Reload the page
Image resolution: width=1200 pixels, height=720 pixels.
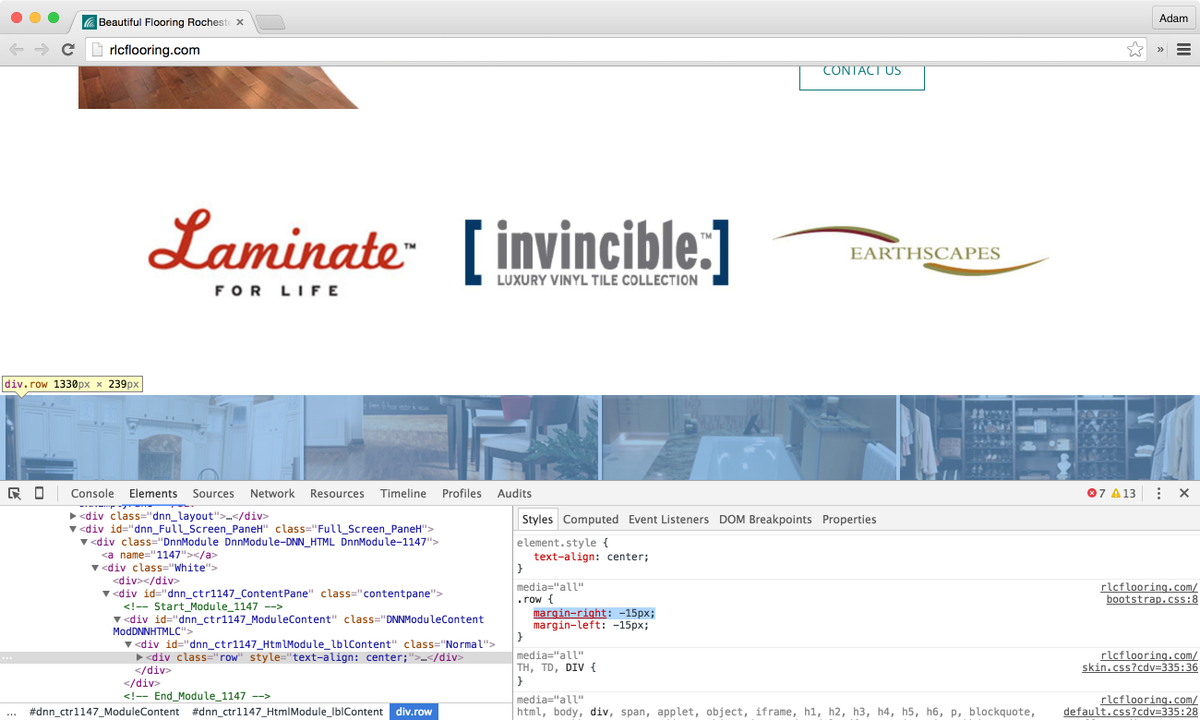(x=68, y=49)
